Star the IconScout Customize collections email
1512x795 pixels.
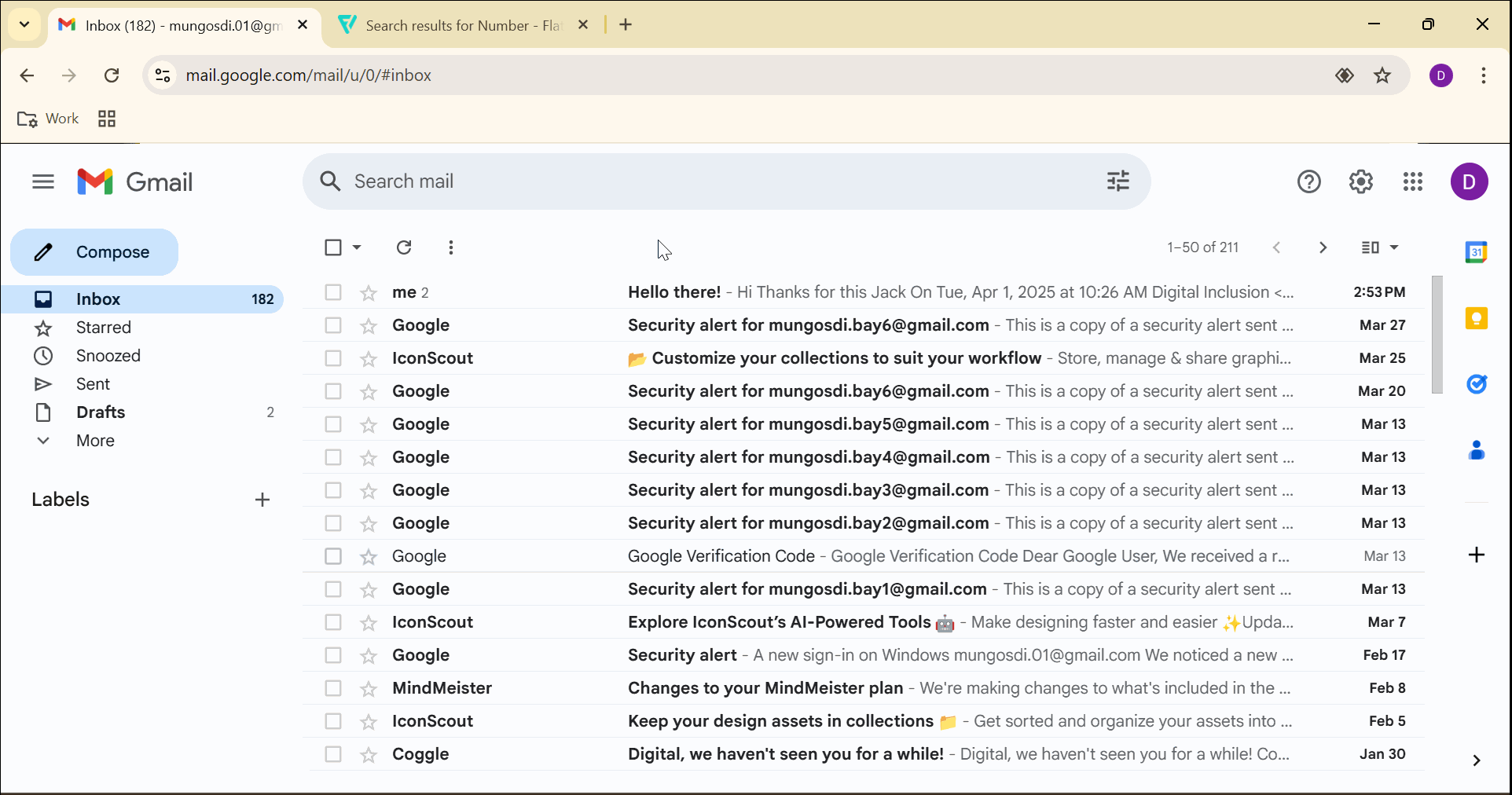coord(369,359)
